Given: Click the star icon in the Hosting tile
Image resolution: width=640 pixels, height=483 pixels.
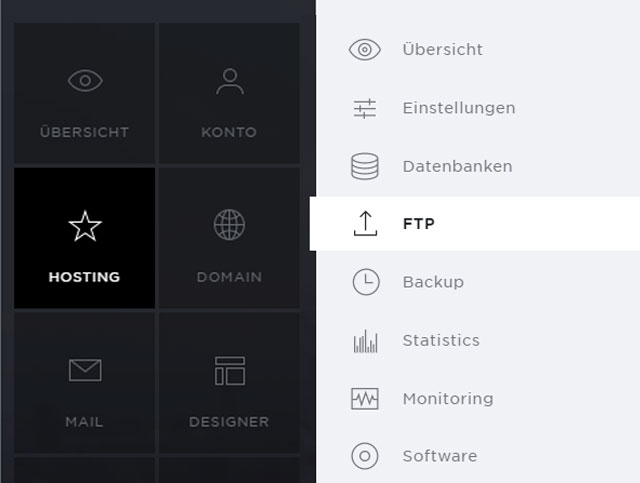Looking at the screenshot, I should point(85,226).
